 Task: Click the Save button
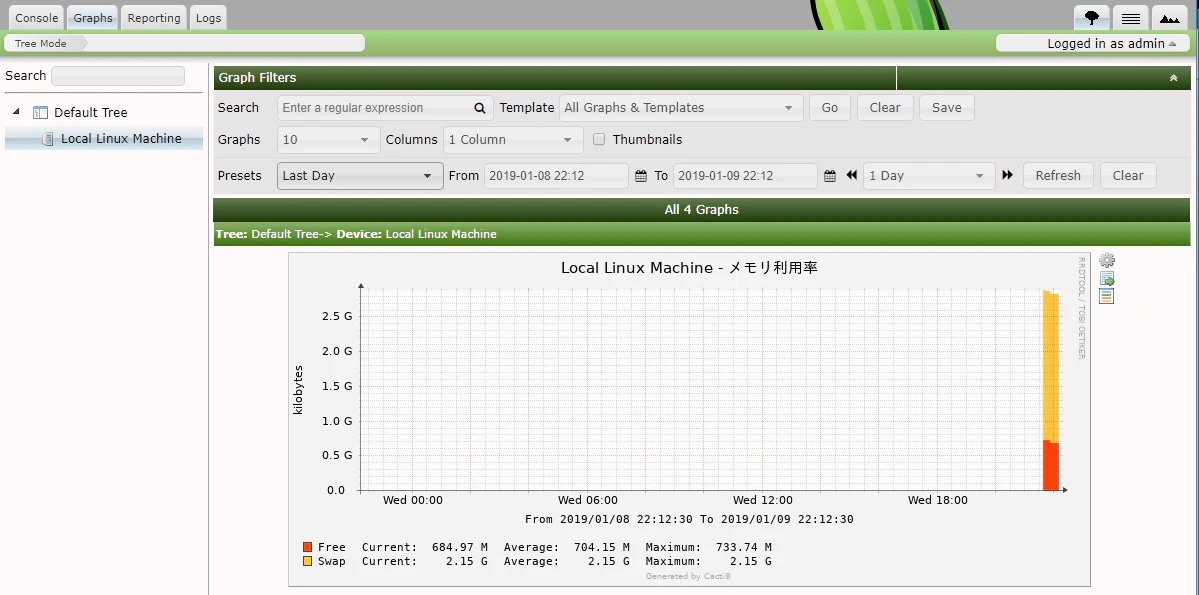pyautogui.click(x=947, y=108)
